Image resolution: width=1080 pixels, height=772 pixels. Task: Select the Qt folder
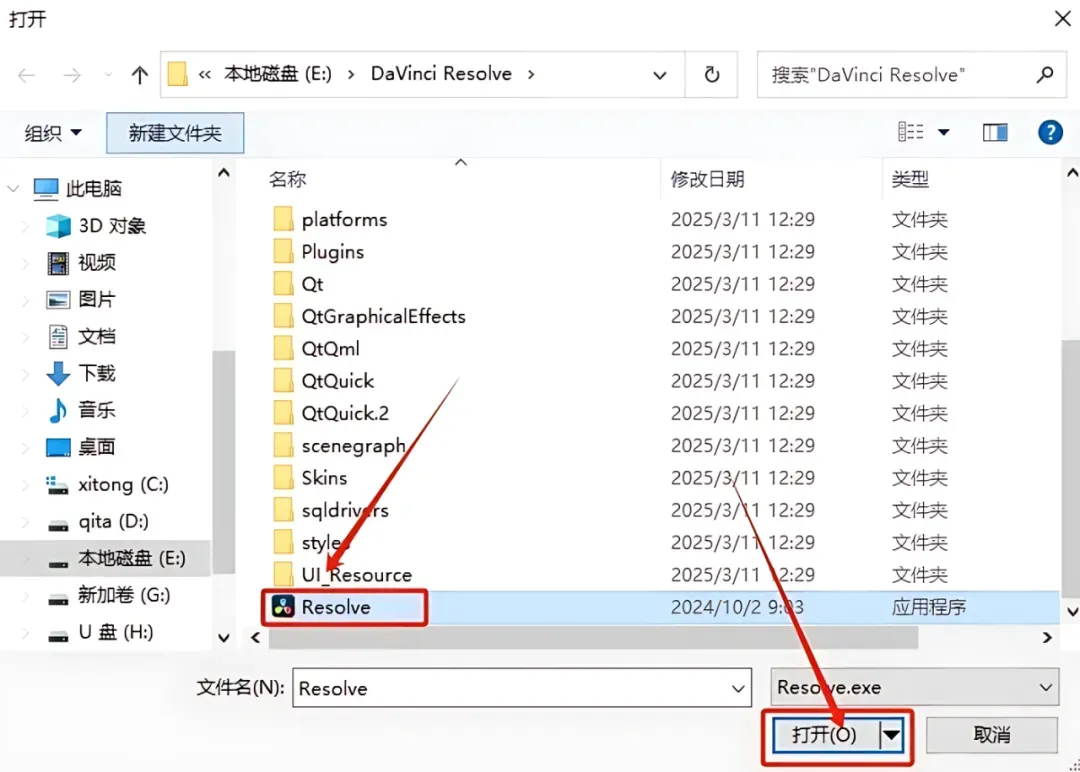312,284
